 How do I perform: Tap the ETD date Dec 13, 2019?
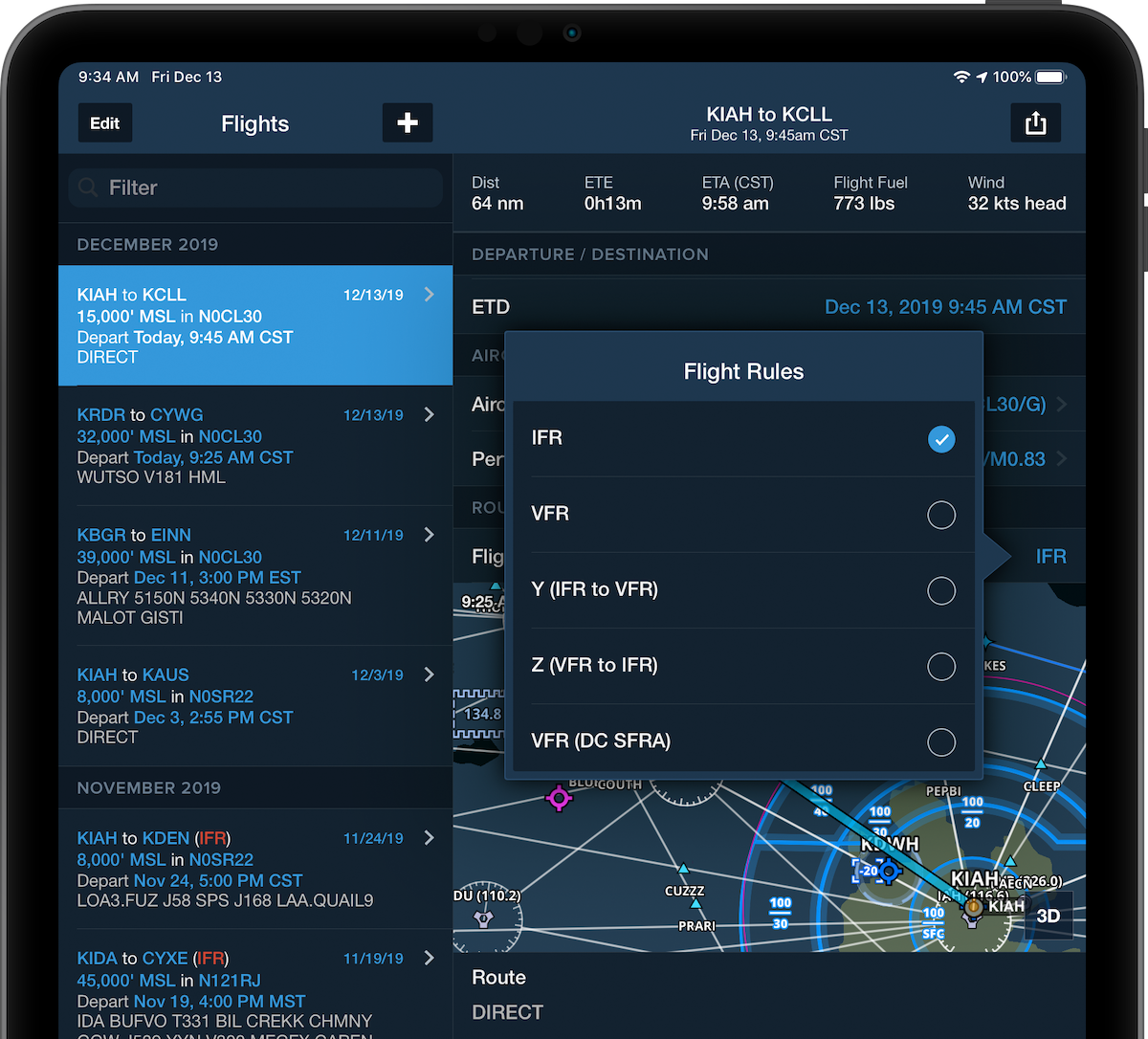click(x=944, y=307)
